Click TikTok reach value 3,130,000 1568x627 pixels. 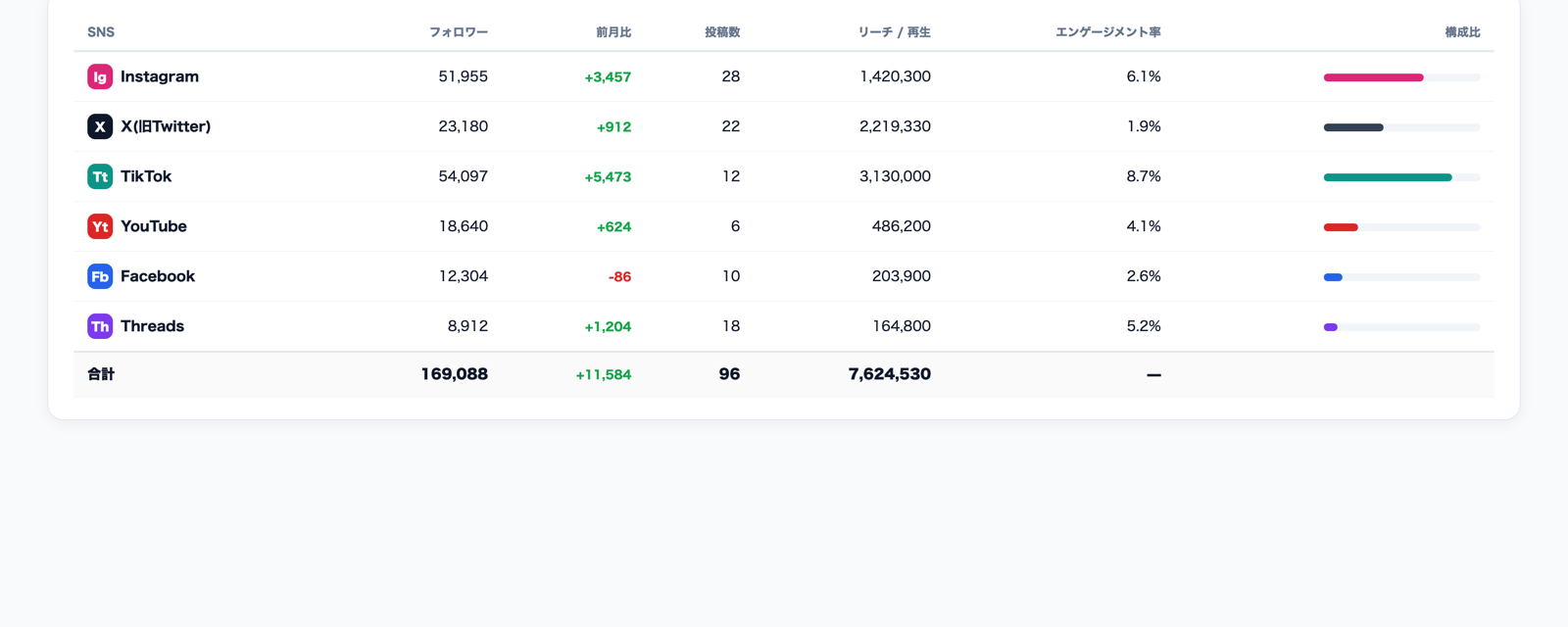[895, 176]
